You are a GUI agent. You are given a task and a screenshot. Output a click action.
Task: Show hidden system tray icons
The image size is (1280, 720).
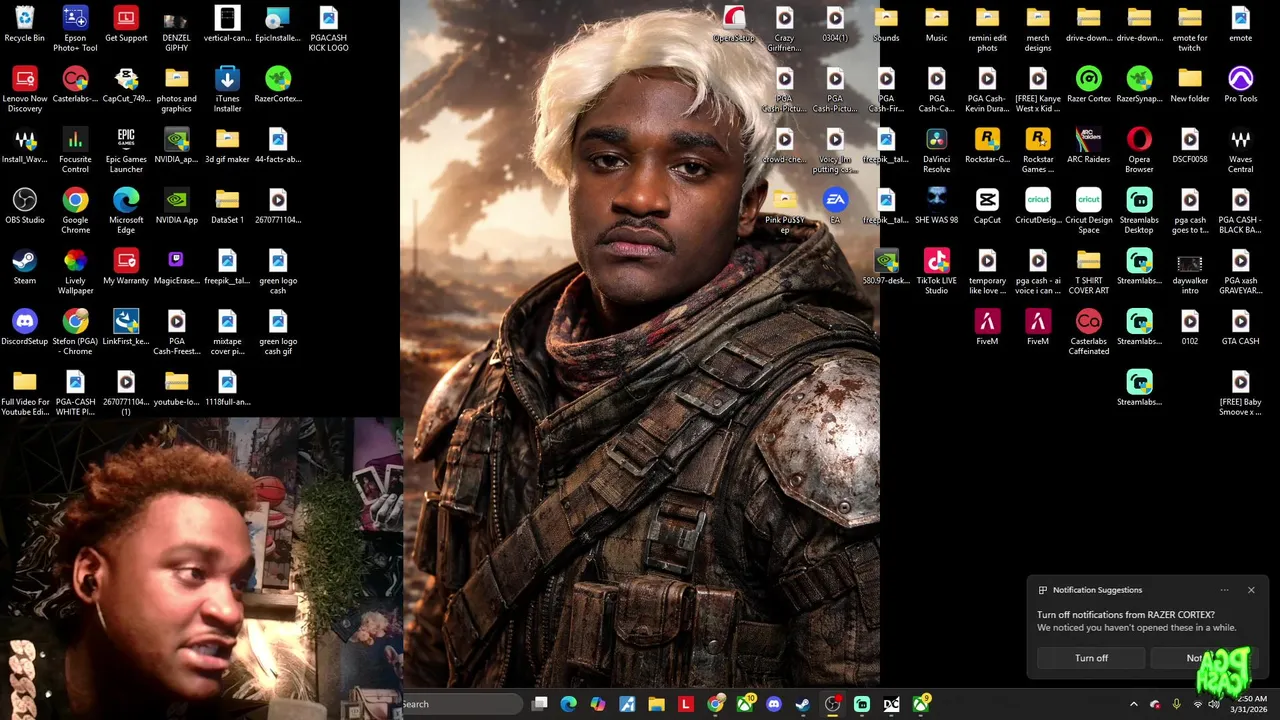point(1133,704)
